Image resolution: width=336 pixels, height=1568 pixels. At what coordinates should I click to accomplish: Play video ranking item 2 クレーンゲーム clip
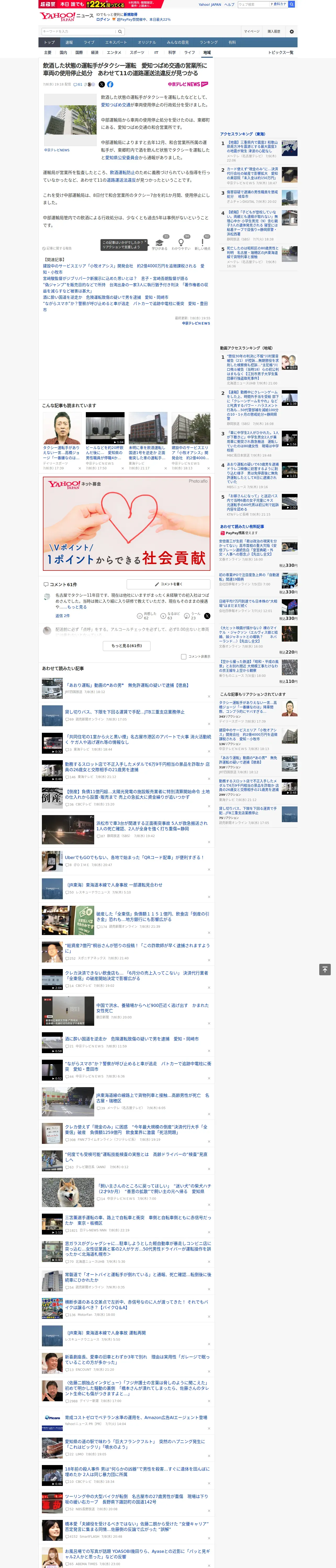click(x=290, y=398)
